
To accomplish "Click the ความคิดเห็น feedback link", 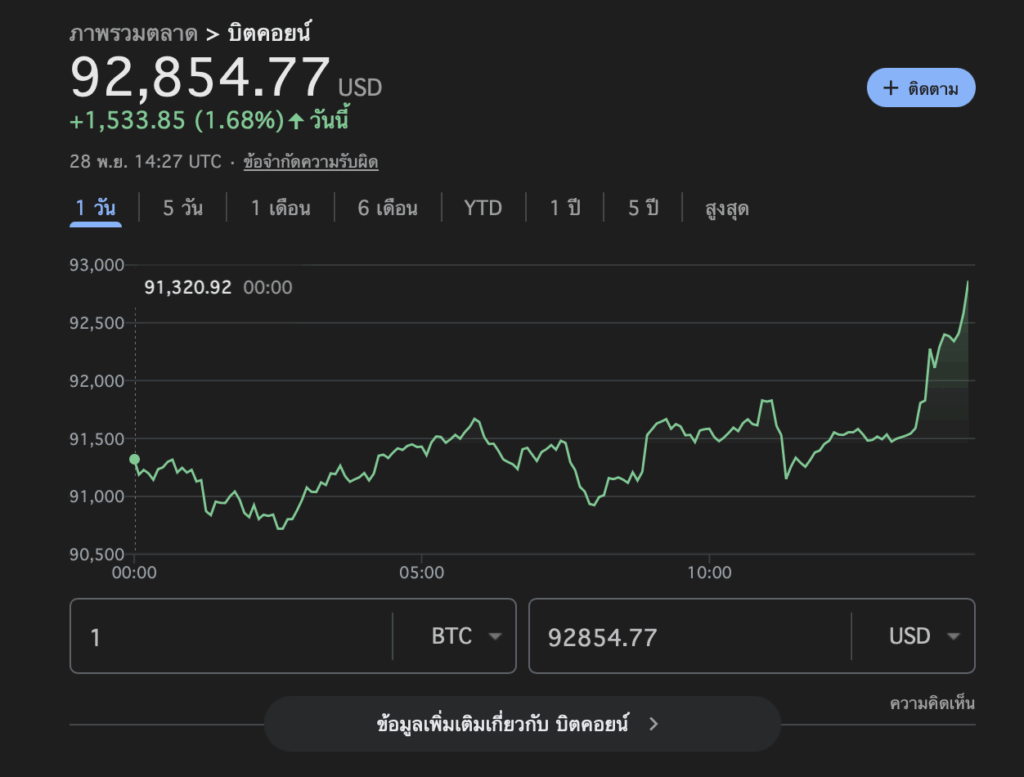I will (932, 703).
